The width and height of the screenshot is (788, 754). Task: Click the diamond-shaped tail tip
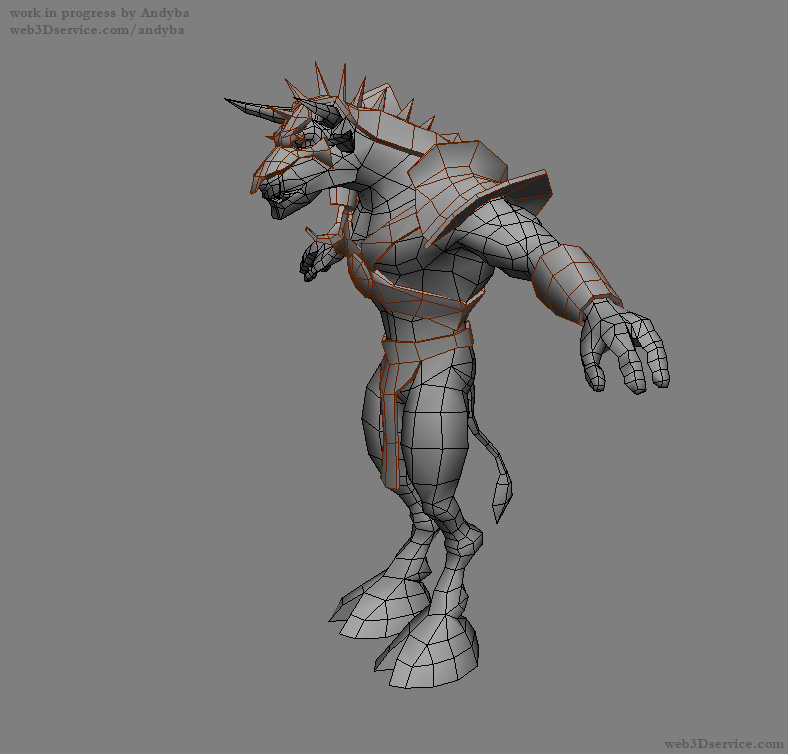click(502, 495)
